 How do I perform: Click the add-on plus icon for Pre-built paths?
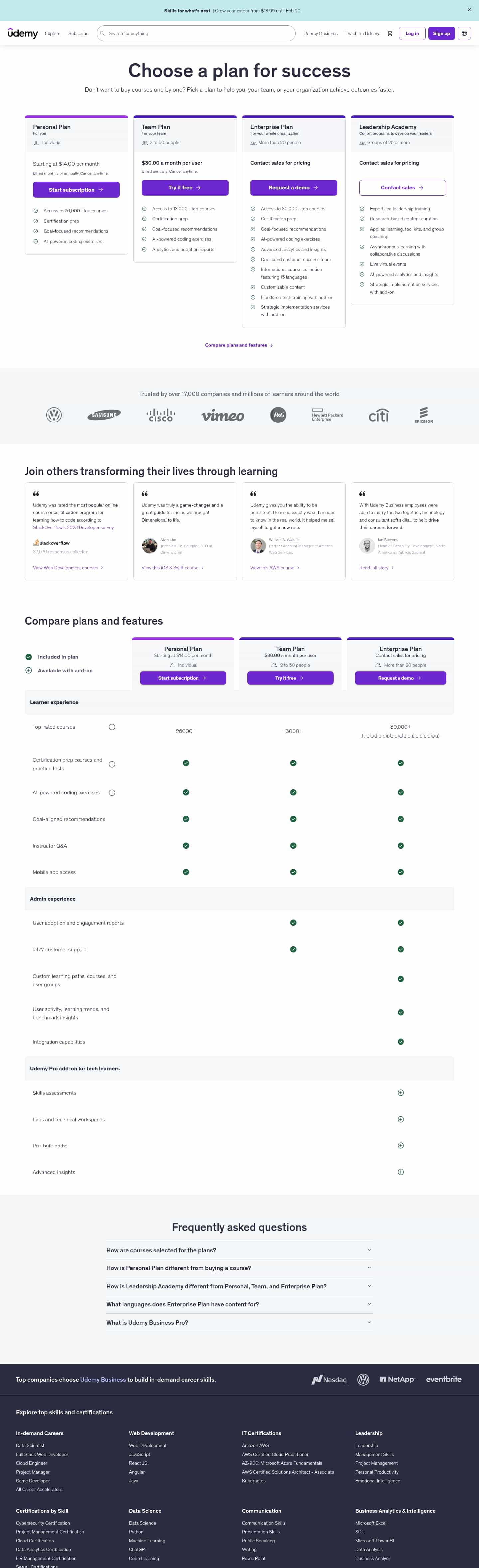coord(400,1146)
